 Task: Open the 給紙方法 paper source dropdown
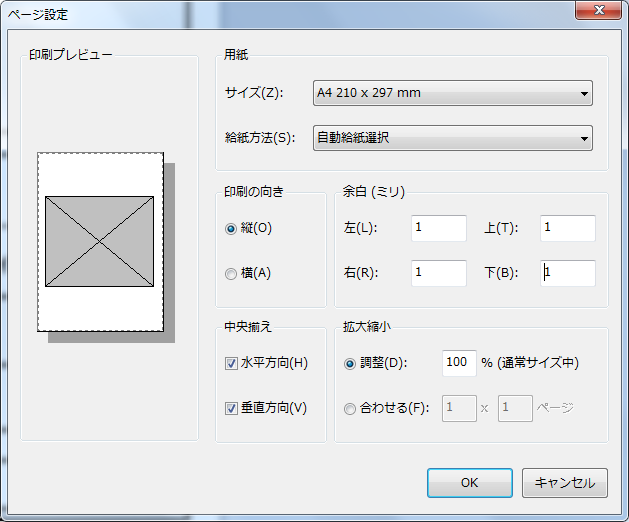[452, 138]
